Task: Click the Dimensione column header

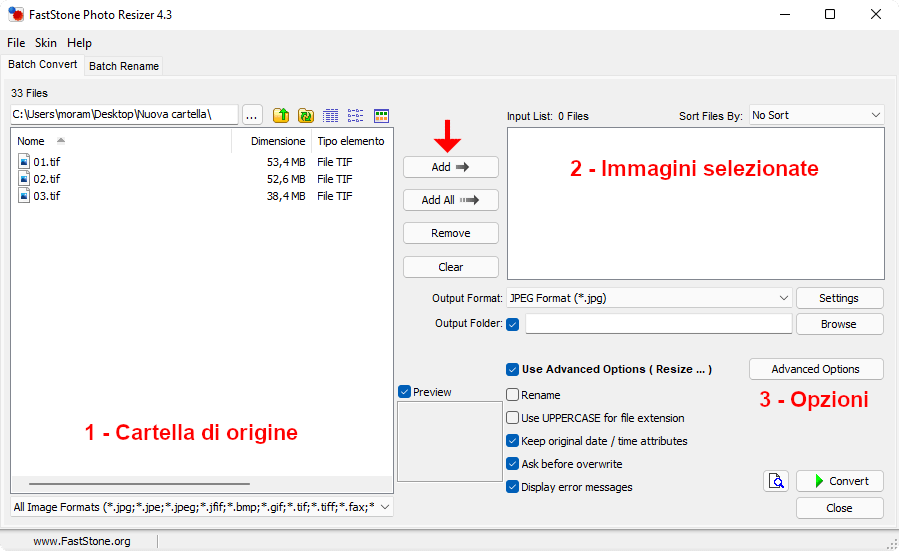Action: (272, 140)
